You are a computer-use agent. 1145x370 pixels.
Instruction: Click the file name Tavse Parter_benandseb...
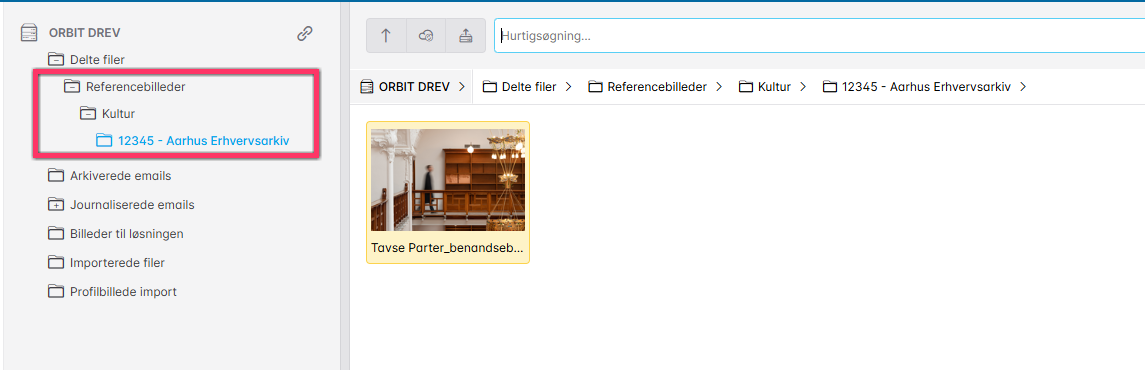point(448,247)
